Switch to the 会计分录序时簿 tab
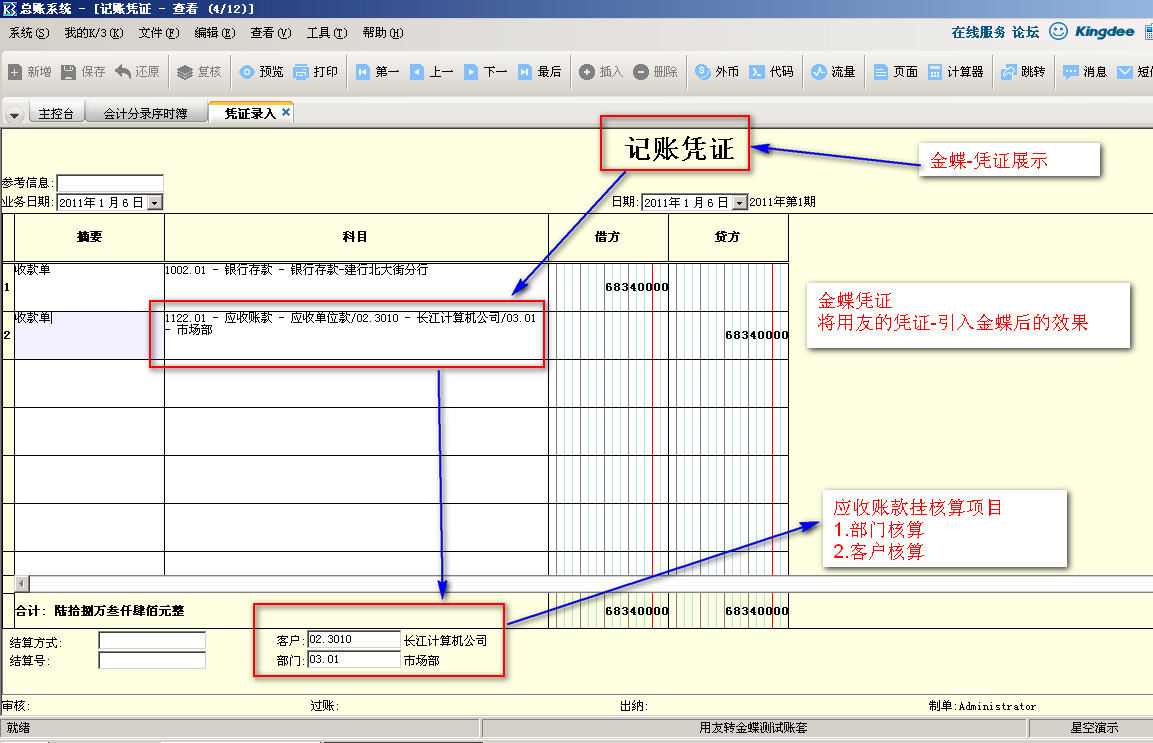This screenshot has height=743, width=1153. (x=145, y=114)
